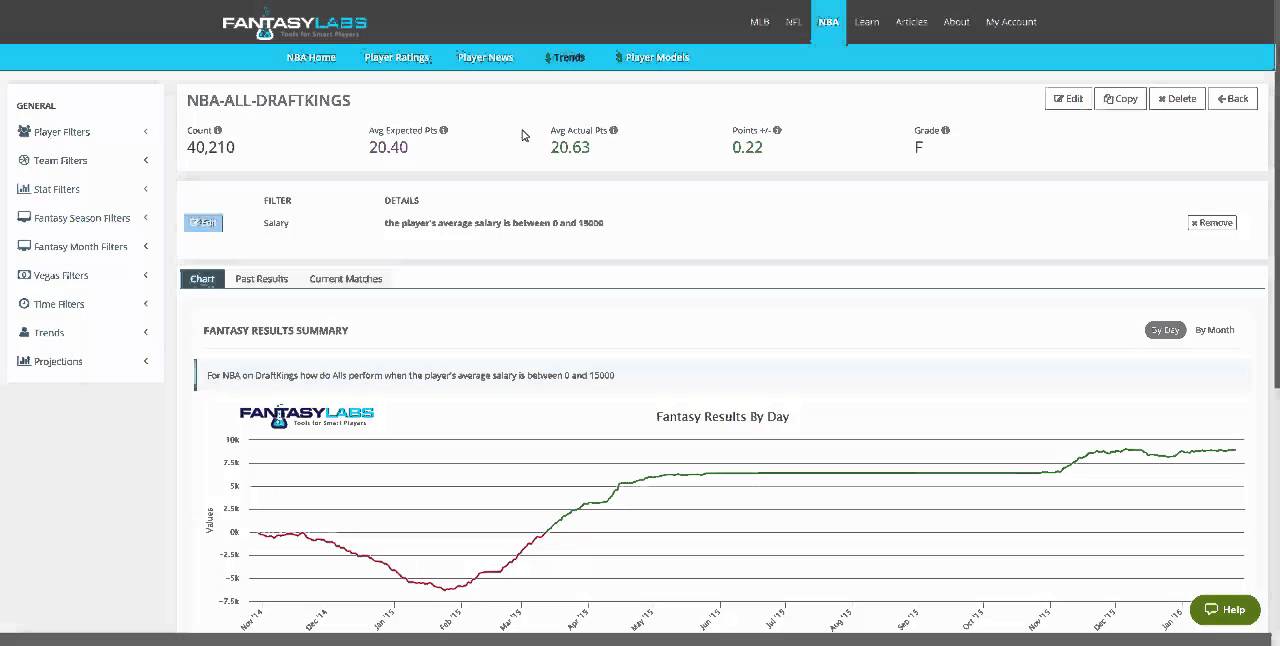Click the Trends person icon in sidebar

tap(24, 332)
